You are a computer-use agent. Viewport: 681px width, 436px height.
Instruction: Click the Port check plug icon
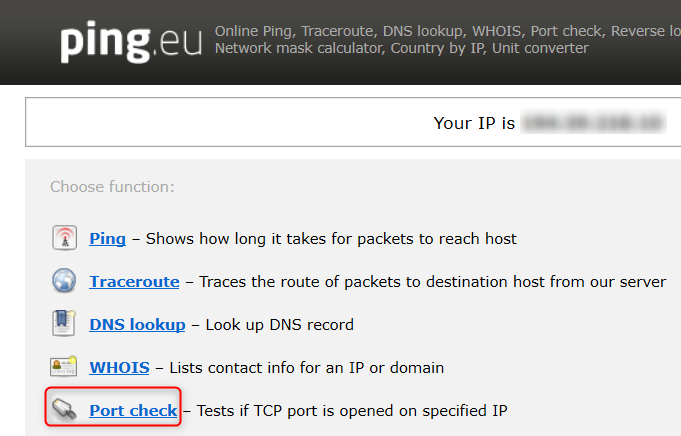click(x=64, y=410)
